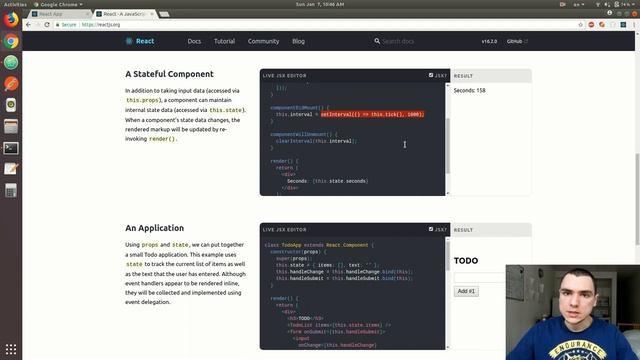
Task: Bookmark this page with the star icon
Action: click(580, 25)
